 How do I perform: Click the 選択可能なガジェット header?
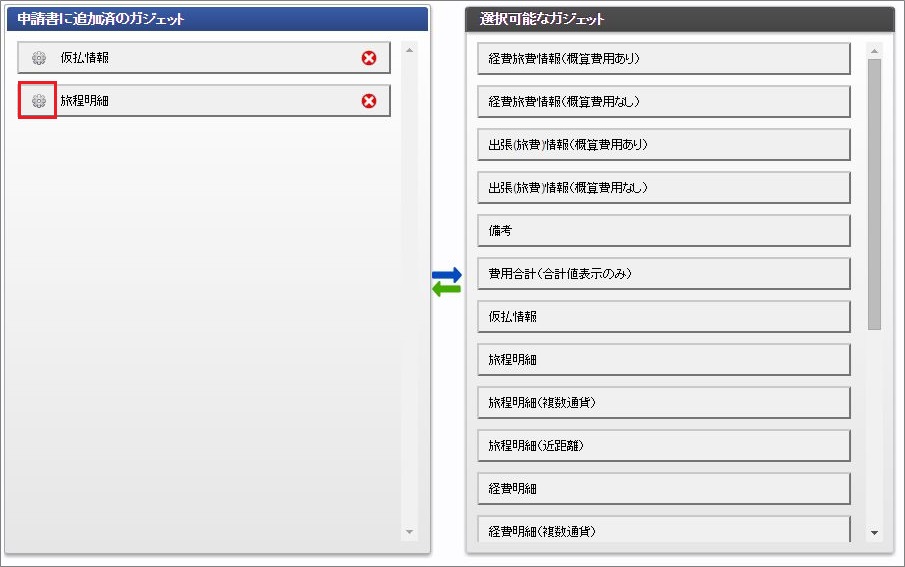680,19
